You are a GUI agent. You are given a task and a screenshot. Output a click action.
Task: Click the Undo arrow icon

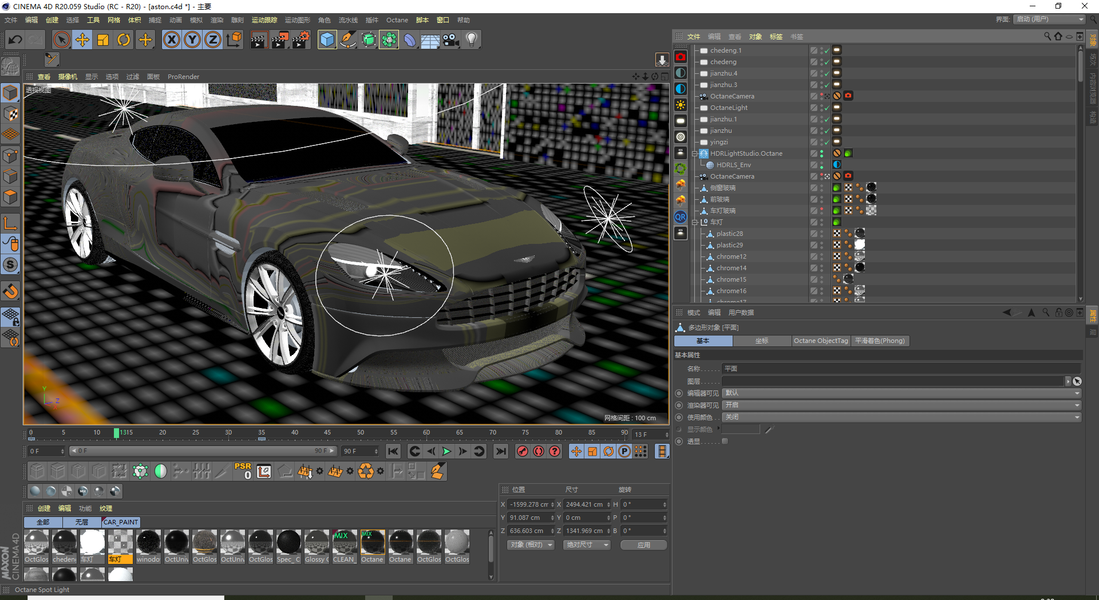(x=15, y=40)
